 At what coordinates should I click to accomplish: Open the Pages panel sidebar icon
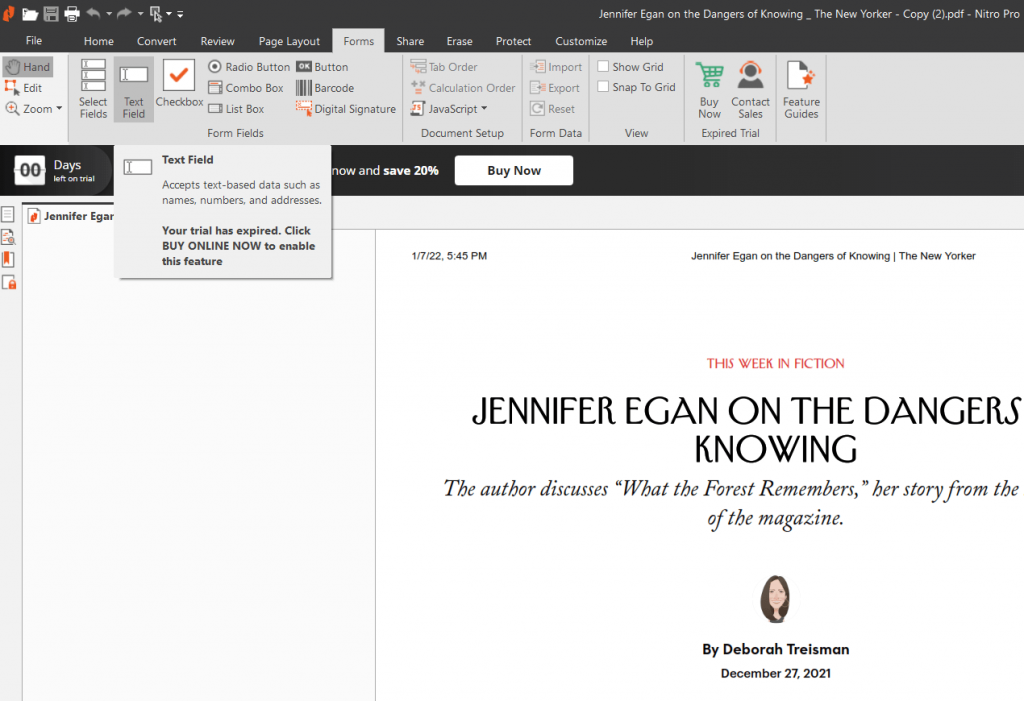tap(8, 214)
